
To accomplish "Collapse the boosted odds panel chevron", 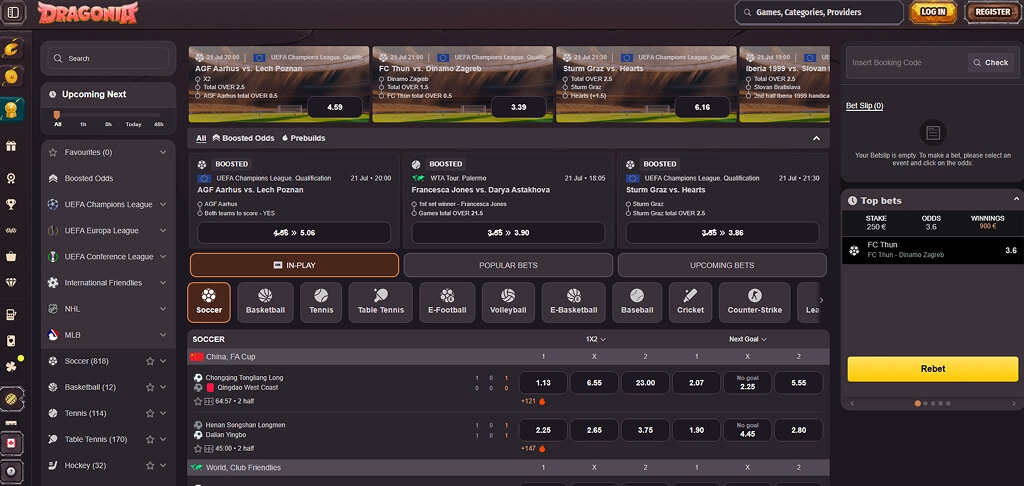I will [816, 138].
